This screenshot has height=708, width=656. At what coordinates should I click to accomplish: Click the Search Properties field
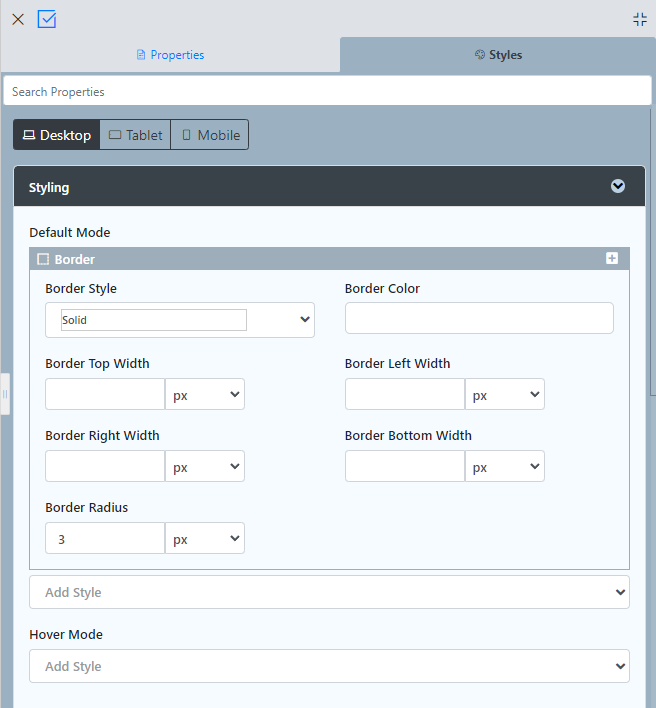coord(328,91)
